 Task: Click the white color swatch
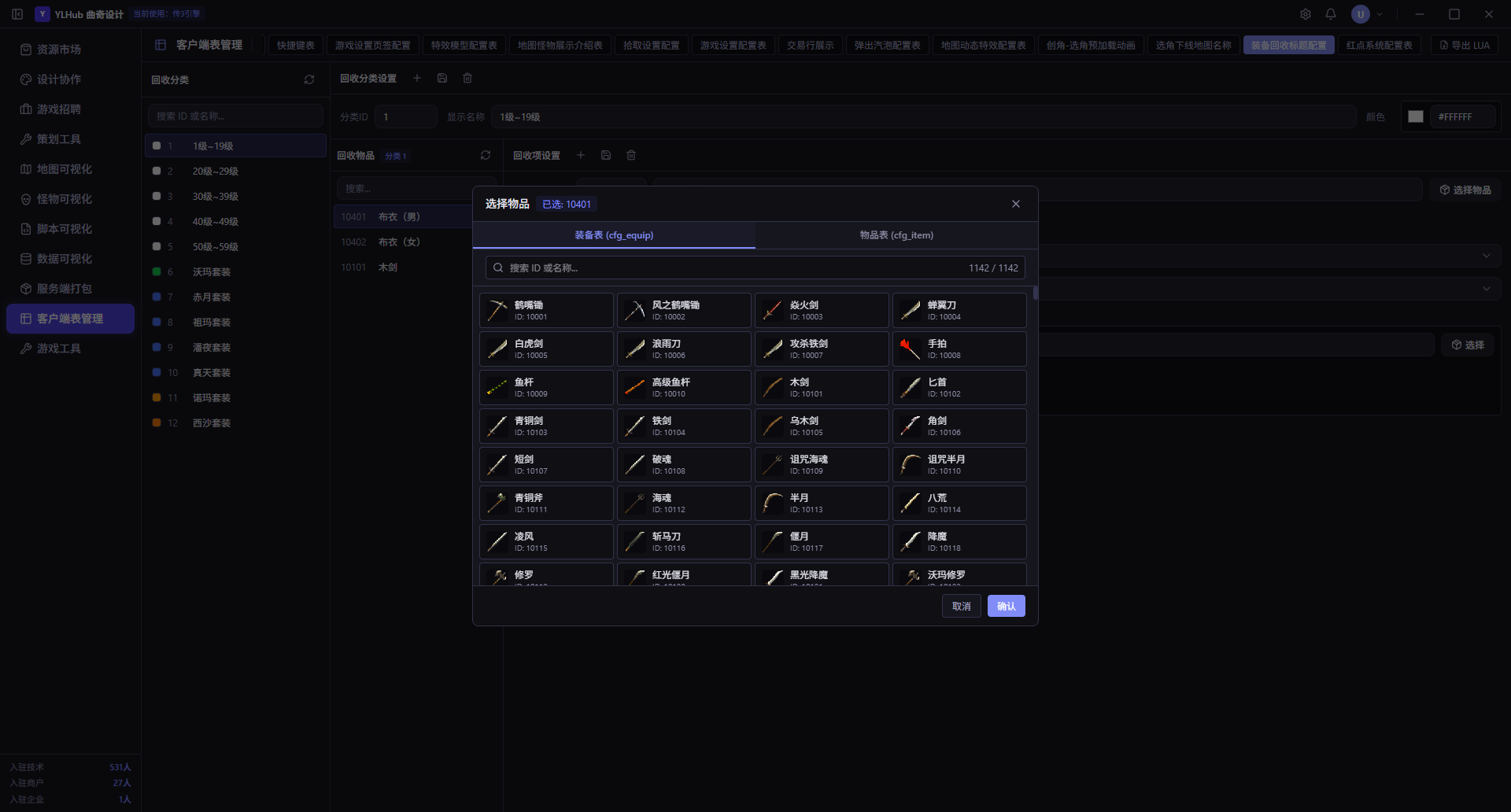click(1416, 116)
